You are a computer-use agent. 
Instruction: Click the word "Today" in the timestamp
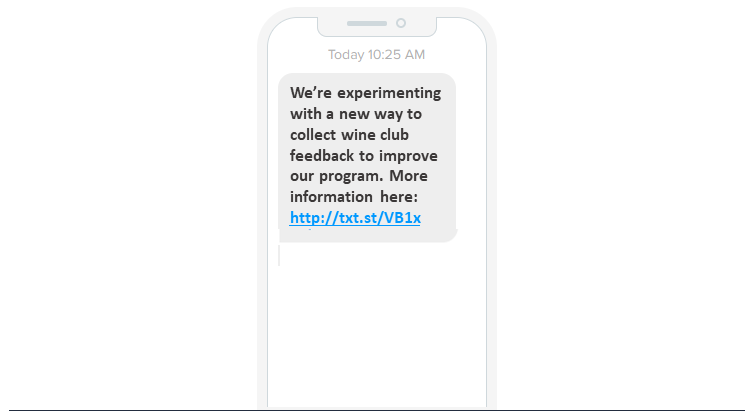point(346,54)
